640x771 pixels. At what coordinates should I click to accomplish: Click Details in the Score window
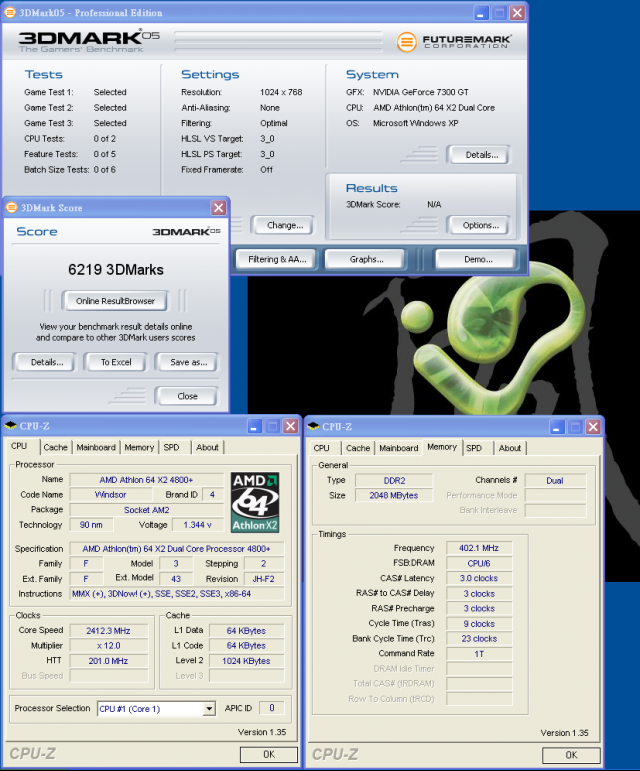tap(45, 362)
